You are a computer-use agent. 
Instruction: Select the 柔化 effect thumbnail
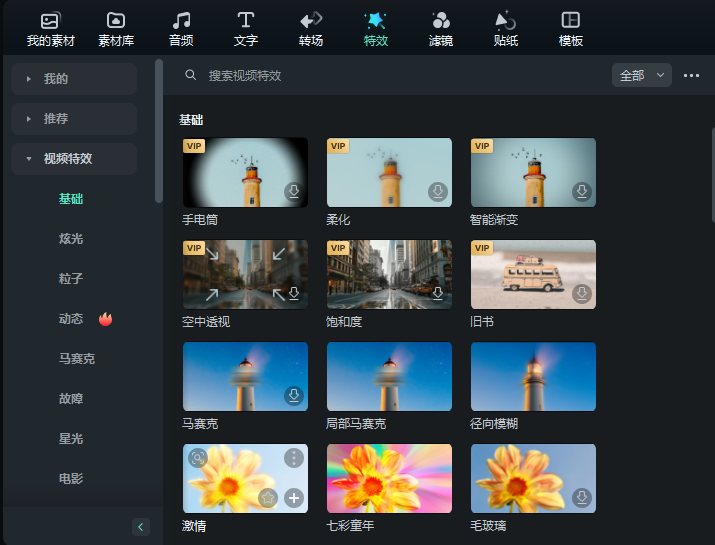pyautogui.click(x=389, y=172)
